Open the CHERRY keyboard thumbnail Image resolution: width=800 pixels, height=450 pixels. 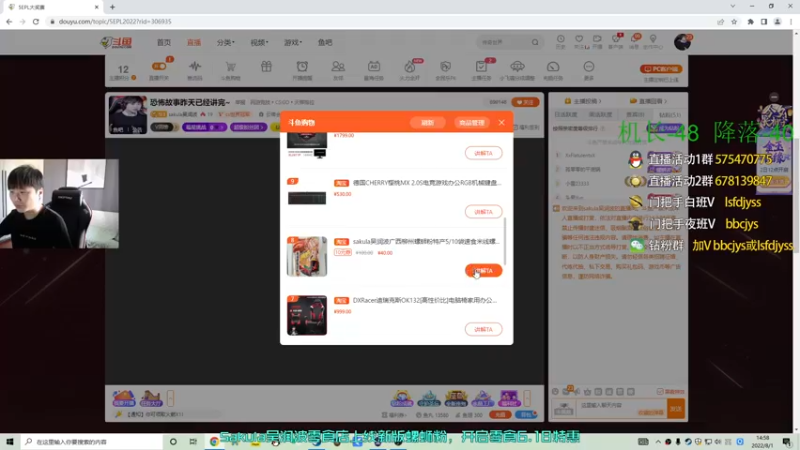[307, 197]
